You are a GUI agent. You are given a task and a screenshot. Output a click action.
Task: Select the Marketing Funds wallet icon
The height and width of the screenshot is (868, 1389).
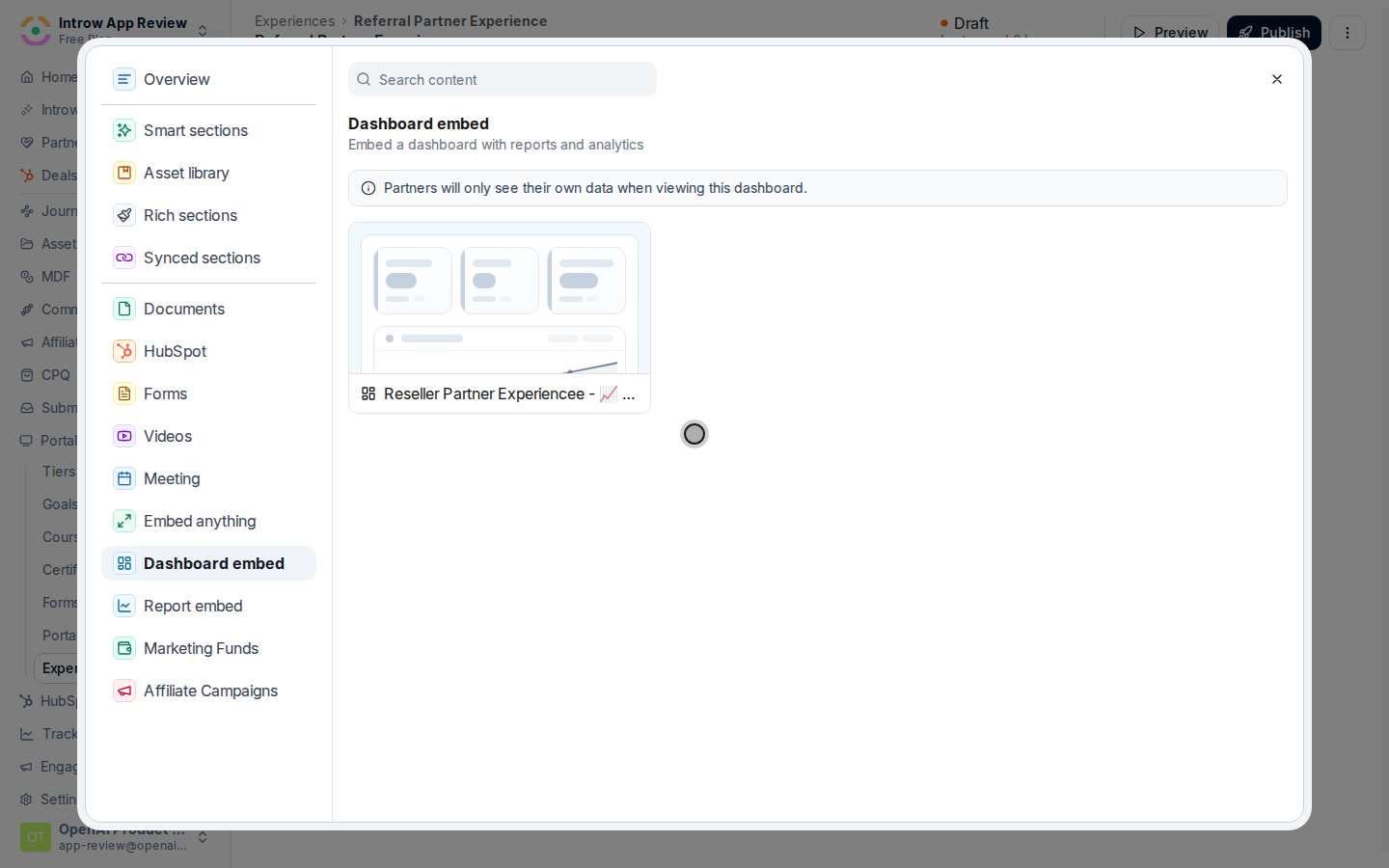pyautogui.click(x=124, y=648)
